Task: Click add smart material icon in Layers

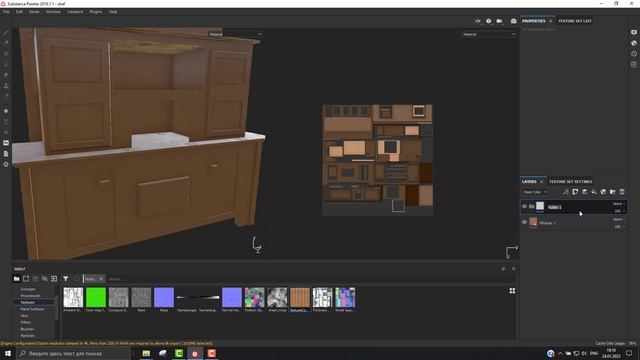Action: (603, 192)
